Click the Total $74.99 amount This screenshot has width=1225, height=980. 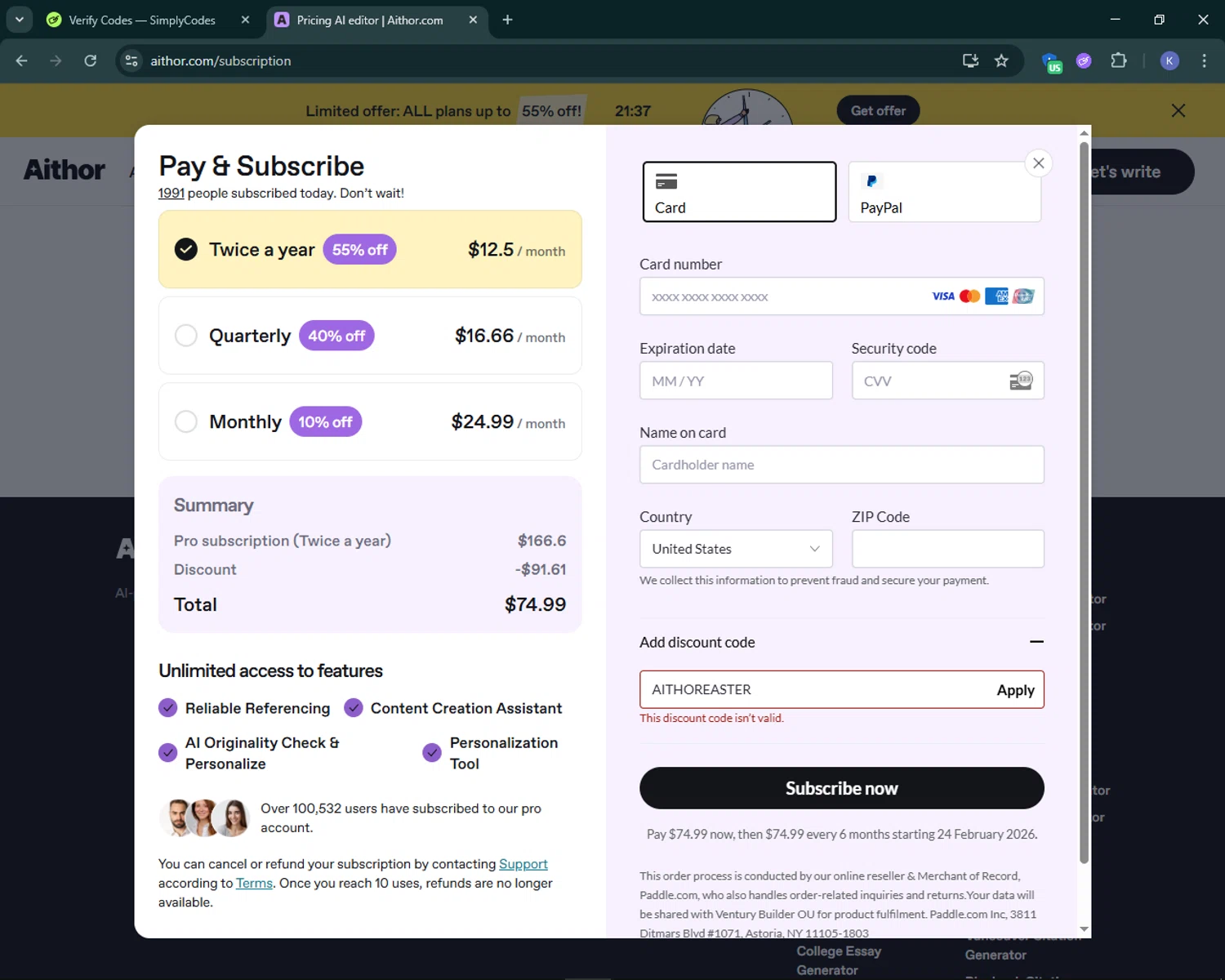[x=535, y=604]
